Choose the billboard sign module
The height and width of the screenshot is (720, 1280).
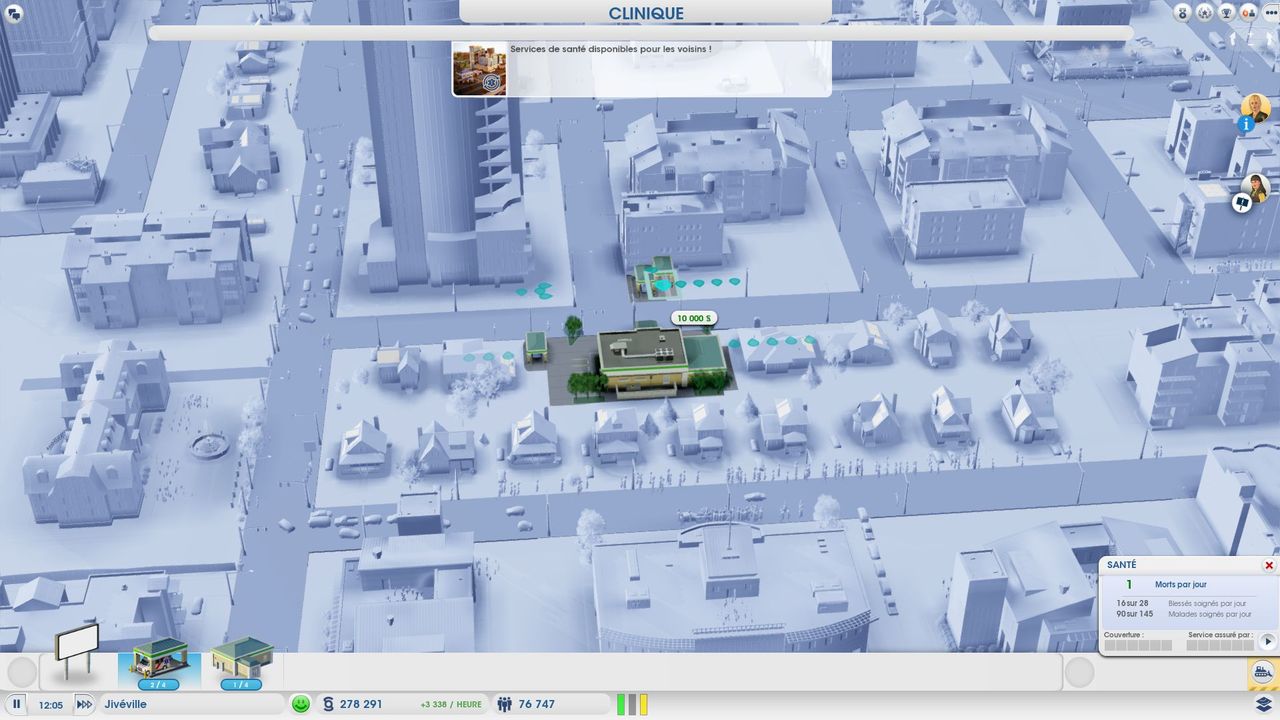point(77,648)
